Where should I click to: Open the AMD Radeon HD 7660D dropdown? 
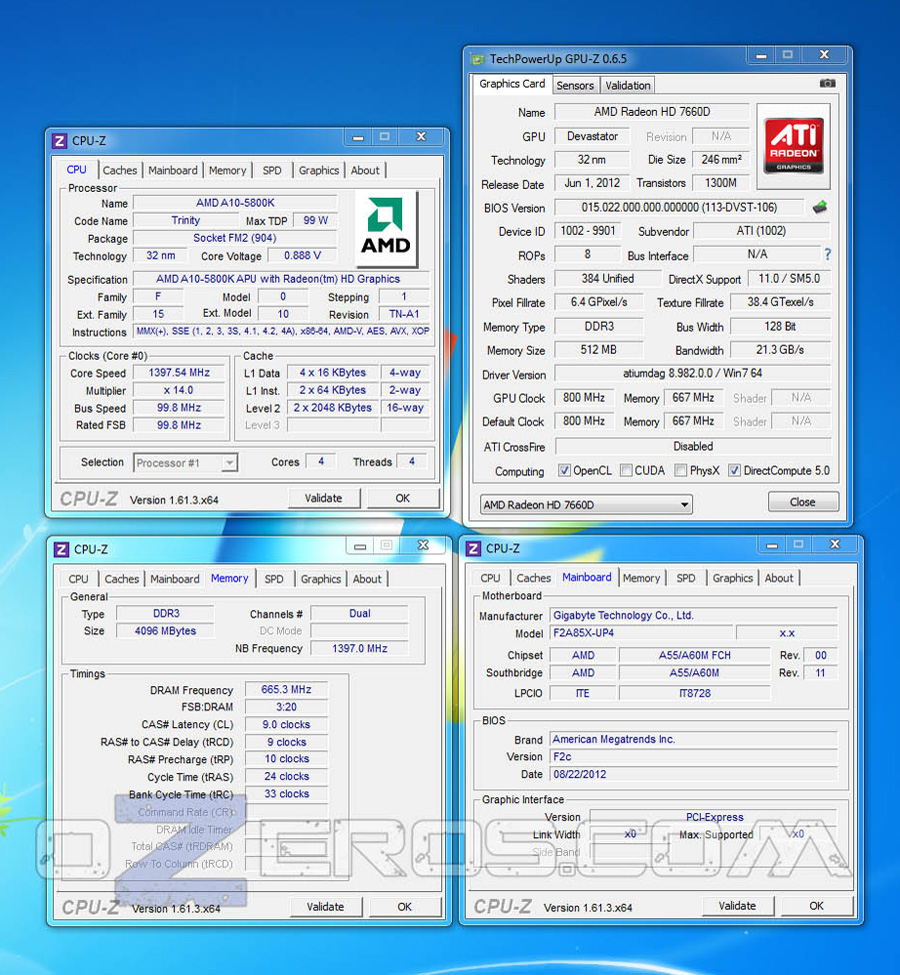(x=586, y=505)
